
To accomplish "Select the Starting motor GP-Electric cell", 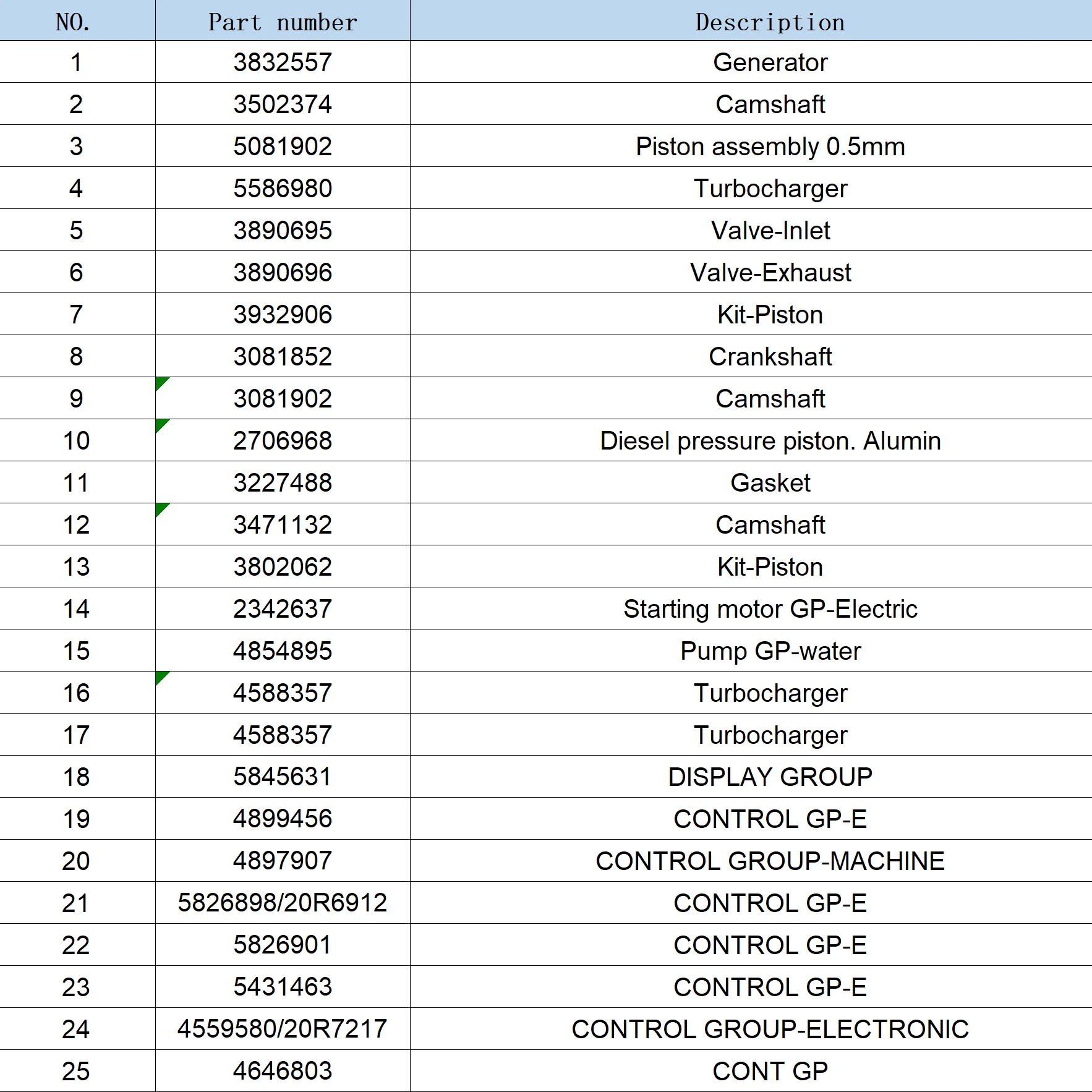I will [x=751, y=608].
